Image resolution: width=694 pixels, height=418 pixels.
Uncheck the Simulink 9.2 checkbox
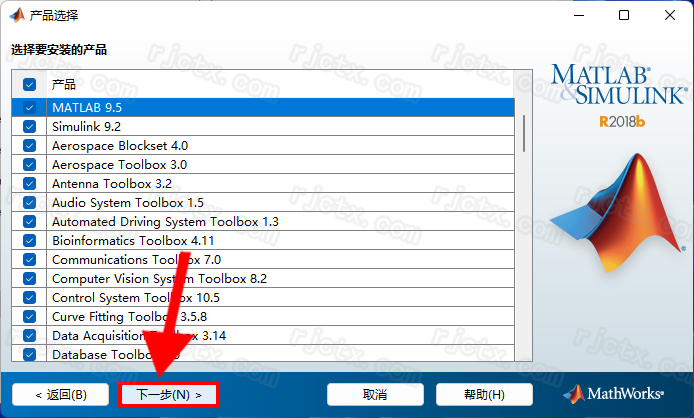[x=30, y=127]
